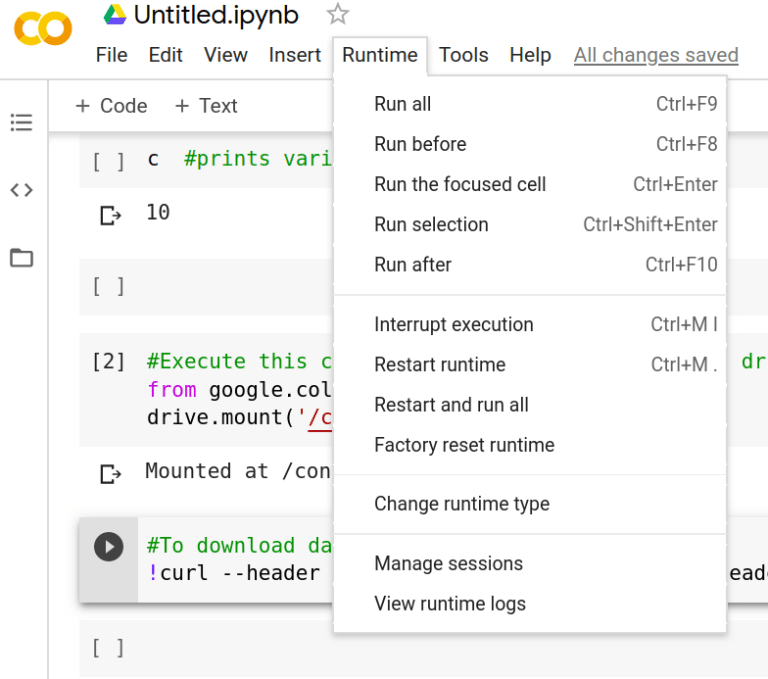Close the open Runtime menu tab
The image size is (768, 679).
[x=380, y=55]
